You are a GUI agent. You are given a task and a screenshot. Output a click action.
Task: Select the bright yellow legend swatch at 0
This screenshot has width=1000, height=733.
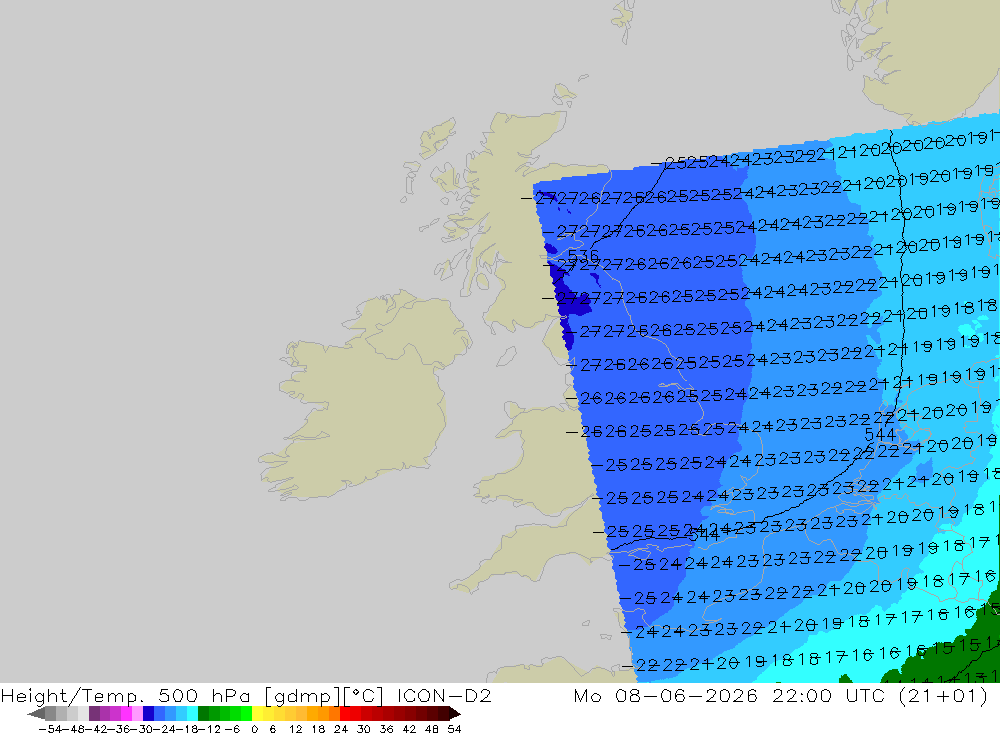click(x=257, y=714)
